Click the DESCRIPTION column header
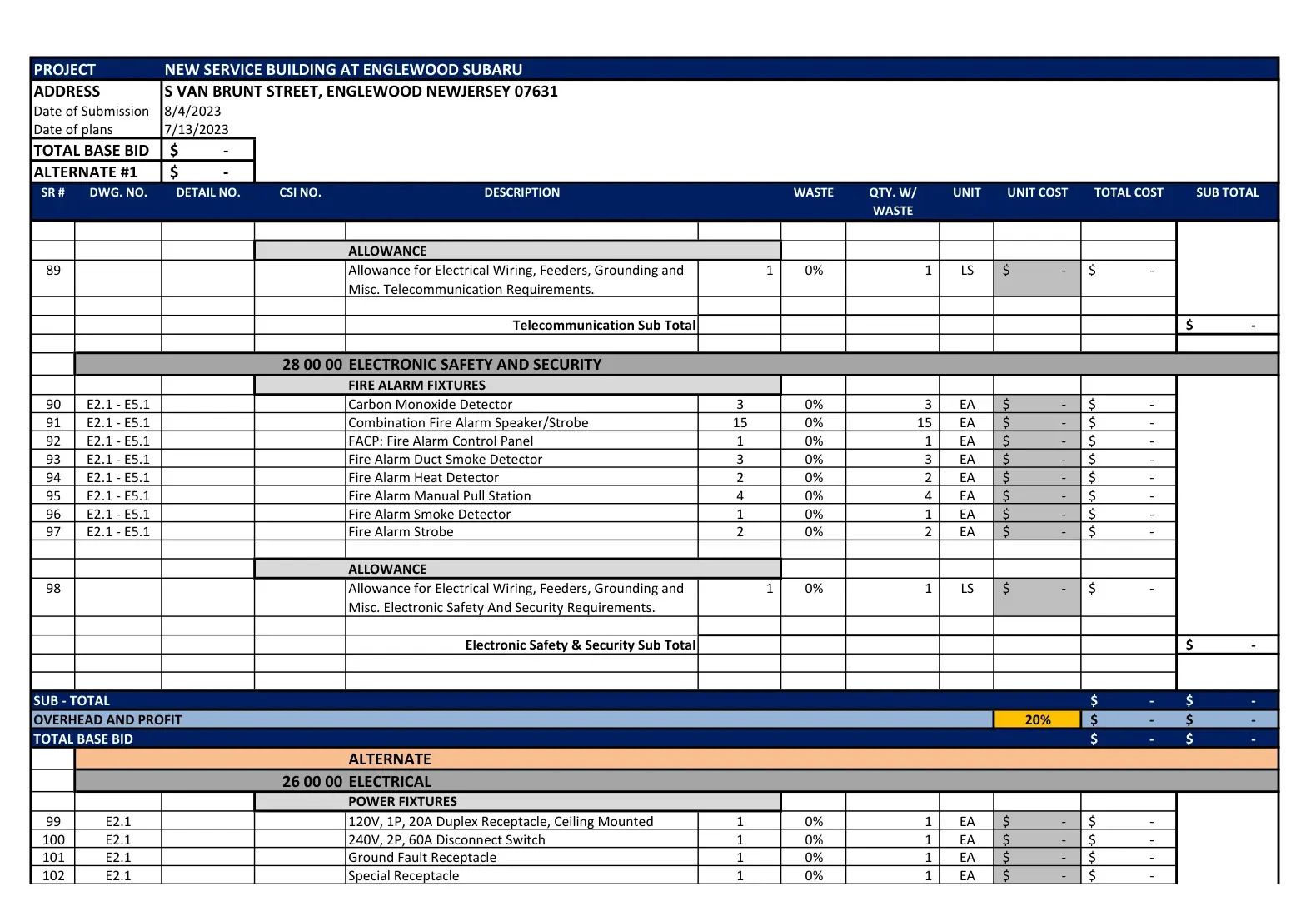The image size is (1316, 916). pos(522,192)
